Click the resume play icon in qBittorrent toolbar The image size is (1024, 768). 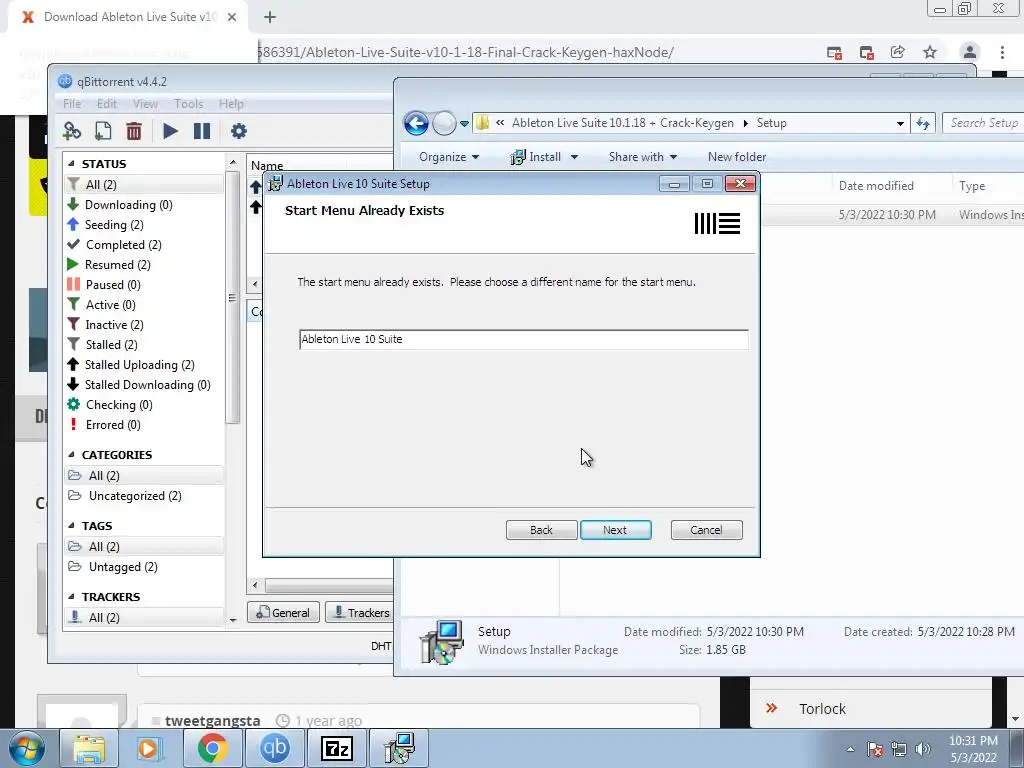(x=170, y=131)
